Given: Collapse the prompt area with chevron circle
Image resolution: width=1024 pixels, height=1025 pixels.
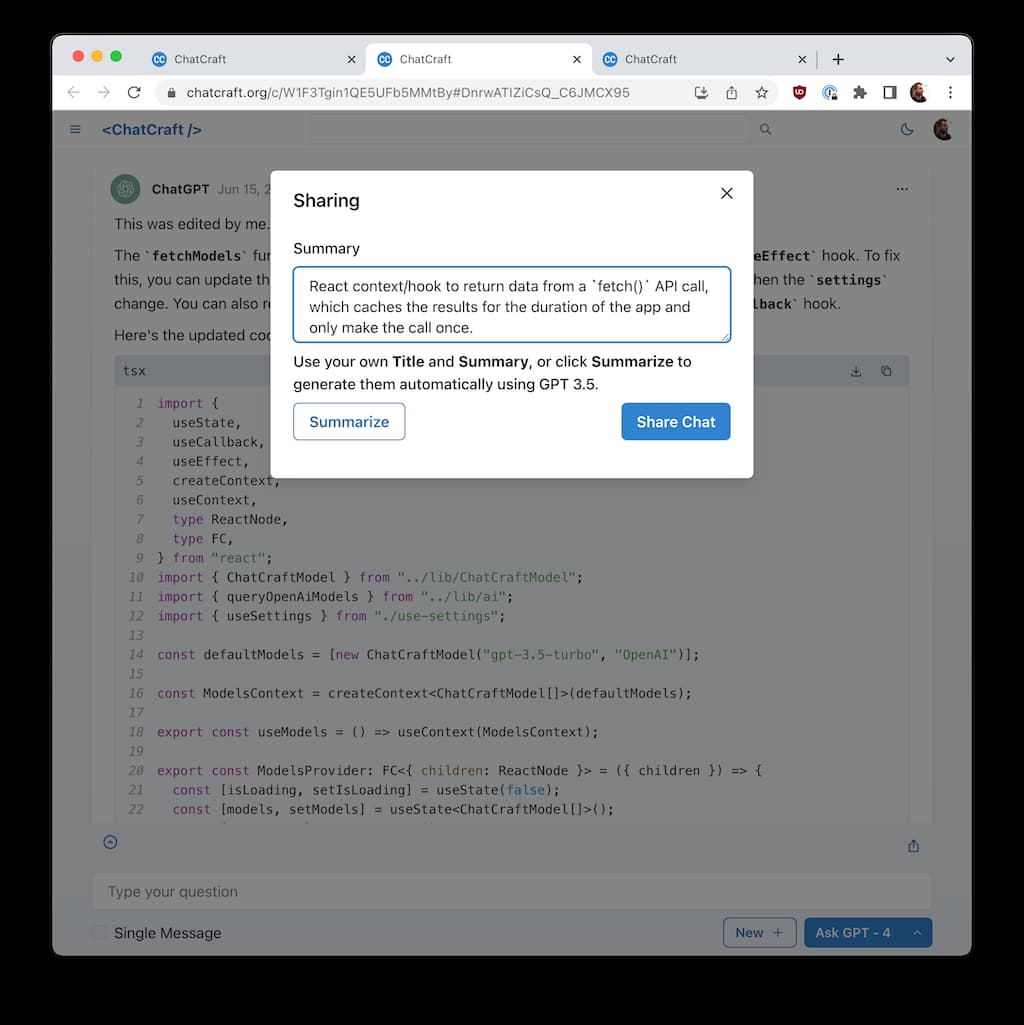Looking at the screenshot, I should coord(111,842).
